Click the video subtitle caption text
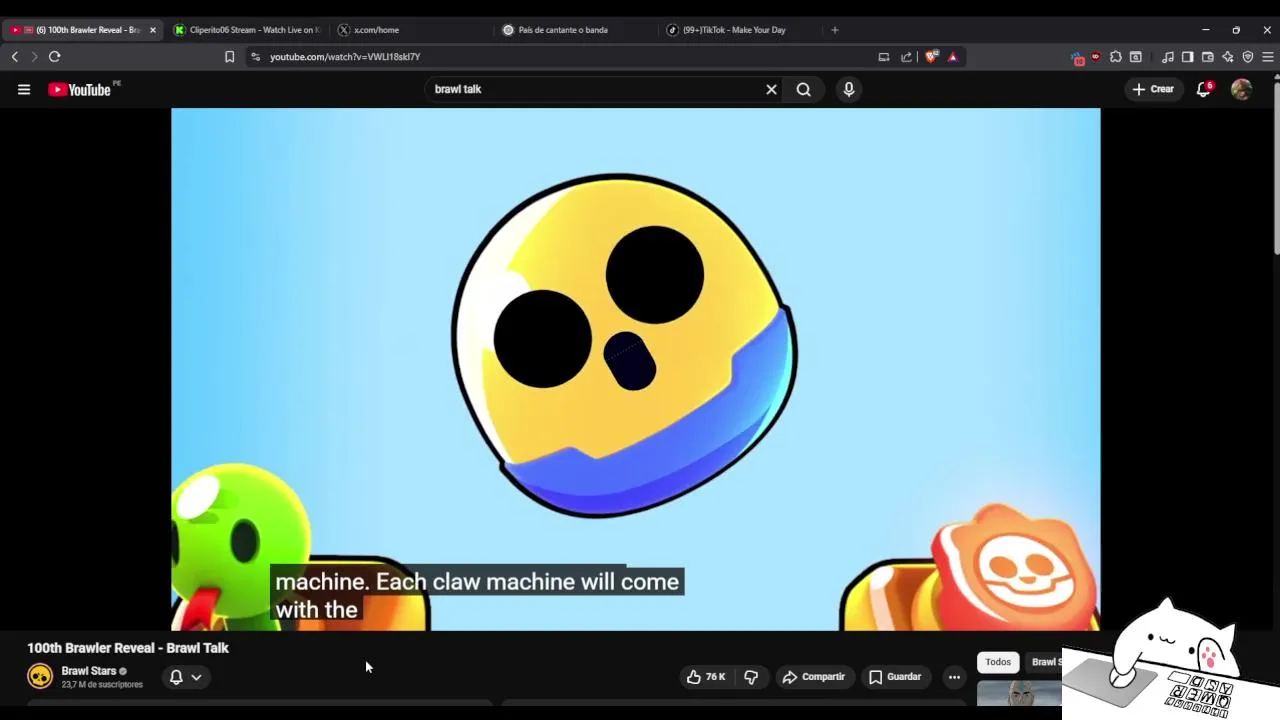The image size is (1280, 720). (477, 595)
